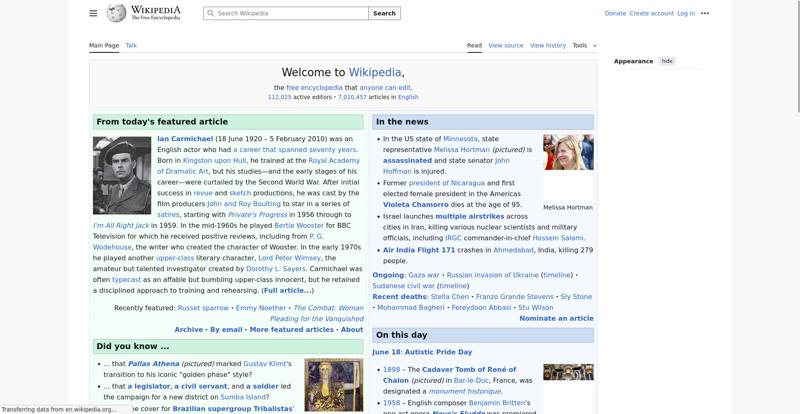Expand the Tools dropdown
The image size is (800, 414).
click(x=585, y=45)
